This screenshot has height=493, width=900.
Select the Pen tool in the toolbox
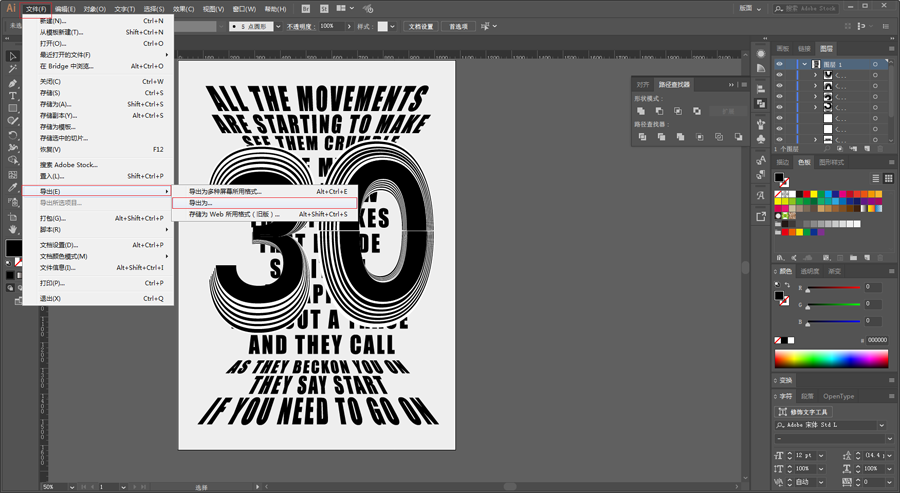point(13,83)
